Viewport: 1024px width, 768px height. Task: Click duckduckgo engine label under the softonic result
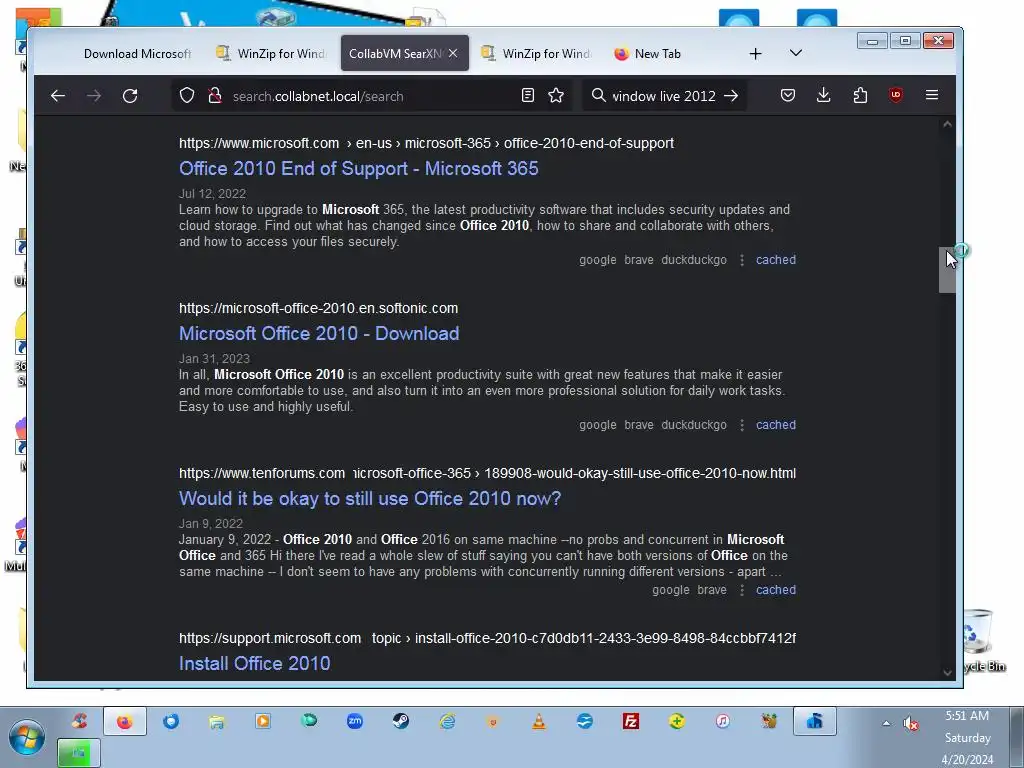tap(694, 425)
